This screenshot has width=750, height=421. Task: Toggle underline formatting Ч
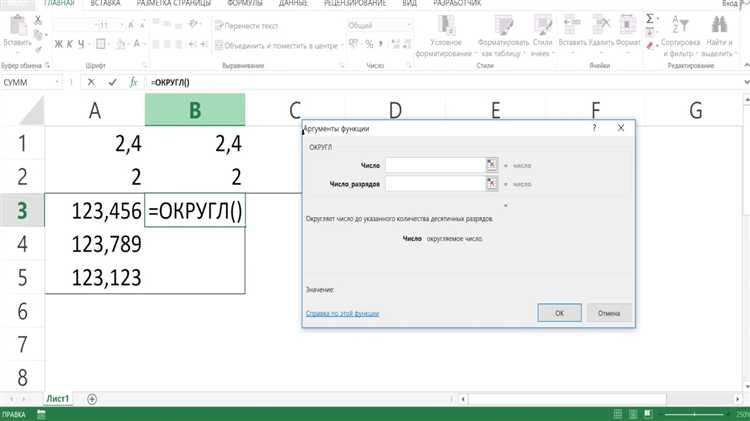81,44
